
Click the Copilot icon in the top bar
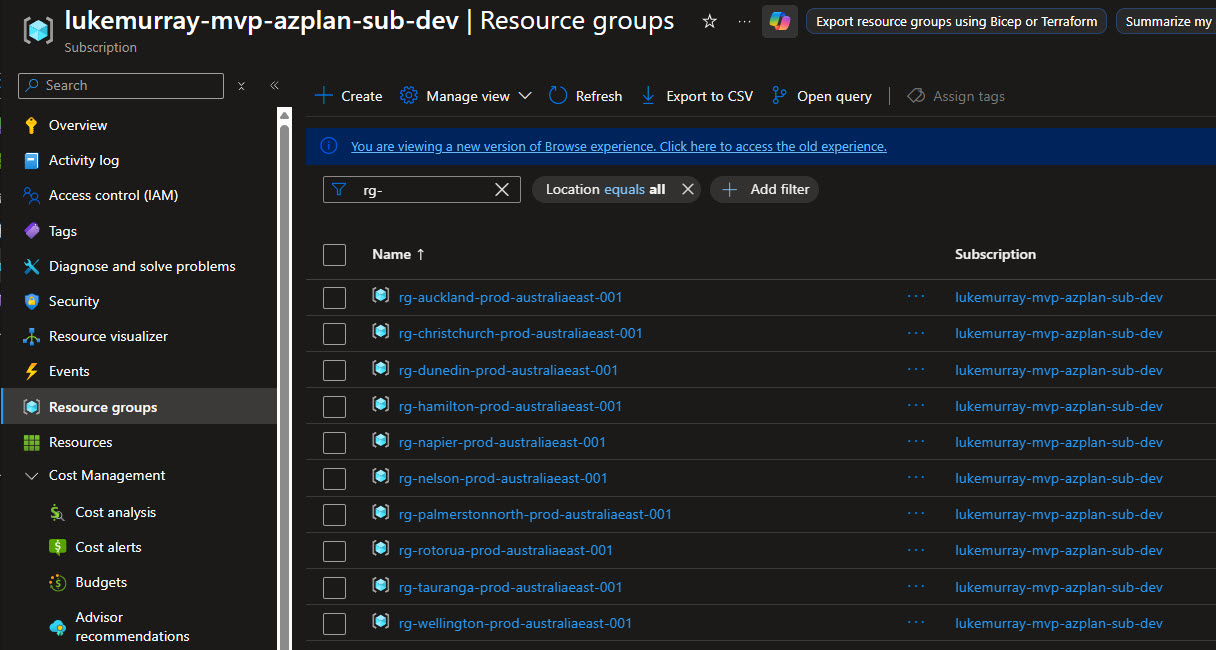click(779, 21)
